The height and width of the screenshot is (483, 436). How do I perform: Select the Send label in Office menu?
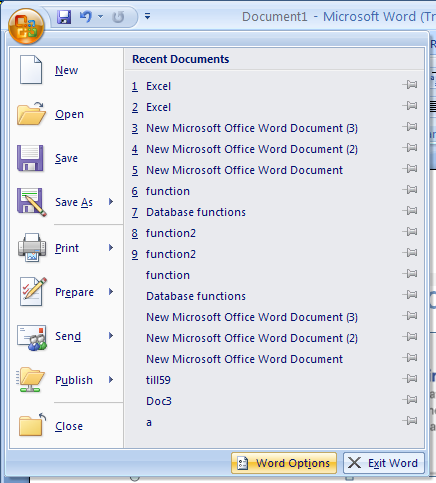[68, 336]
